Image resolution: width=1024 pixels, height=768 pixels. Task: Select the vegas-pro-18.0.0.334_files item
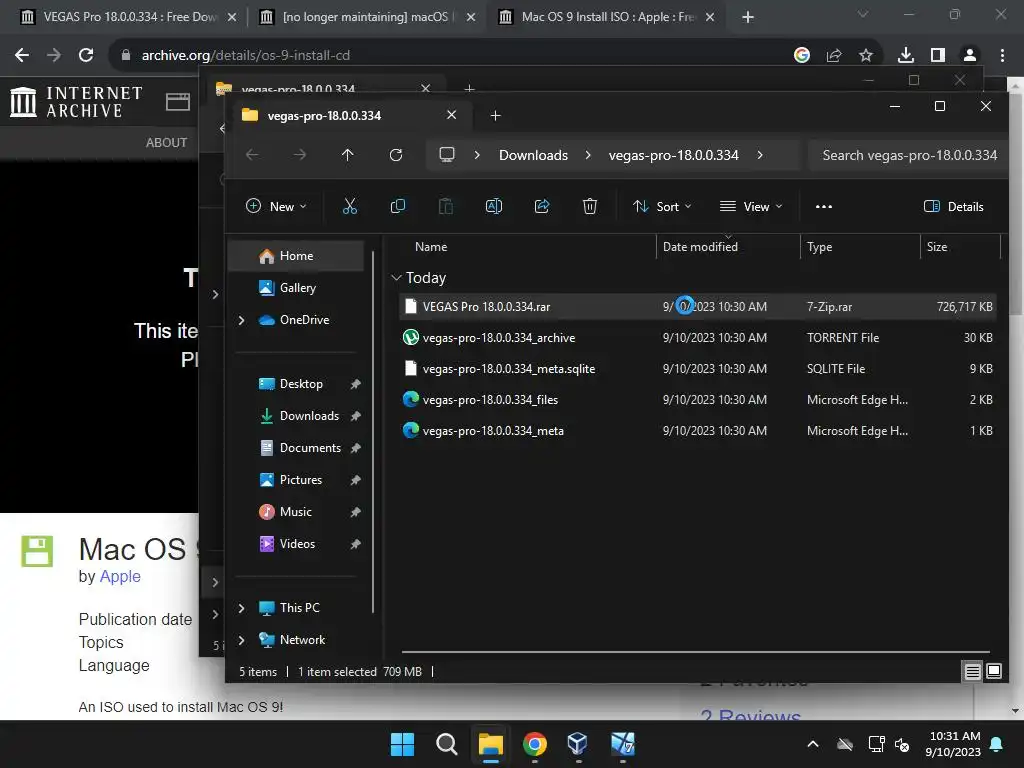697,400
